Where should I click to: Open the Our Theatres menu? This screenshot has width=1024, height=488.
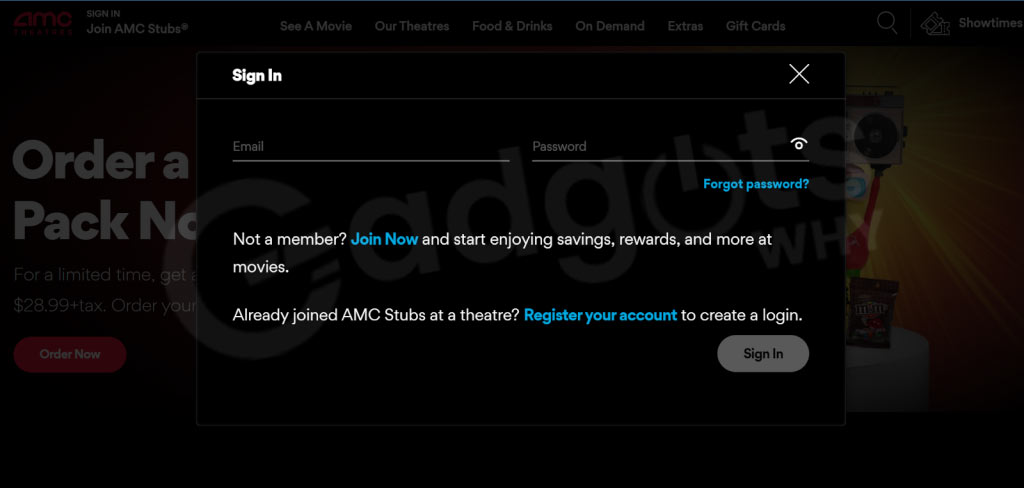coord(412,26)
